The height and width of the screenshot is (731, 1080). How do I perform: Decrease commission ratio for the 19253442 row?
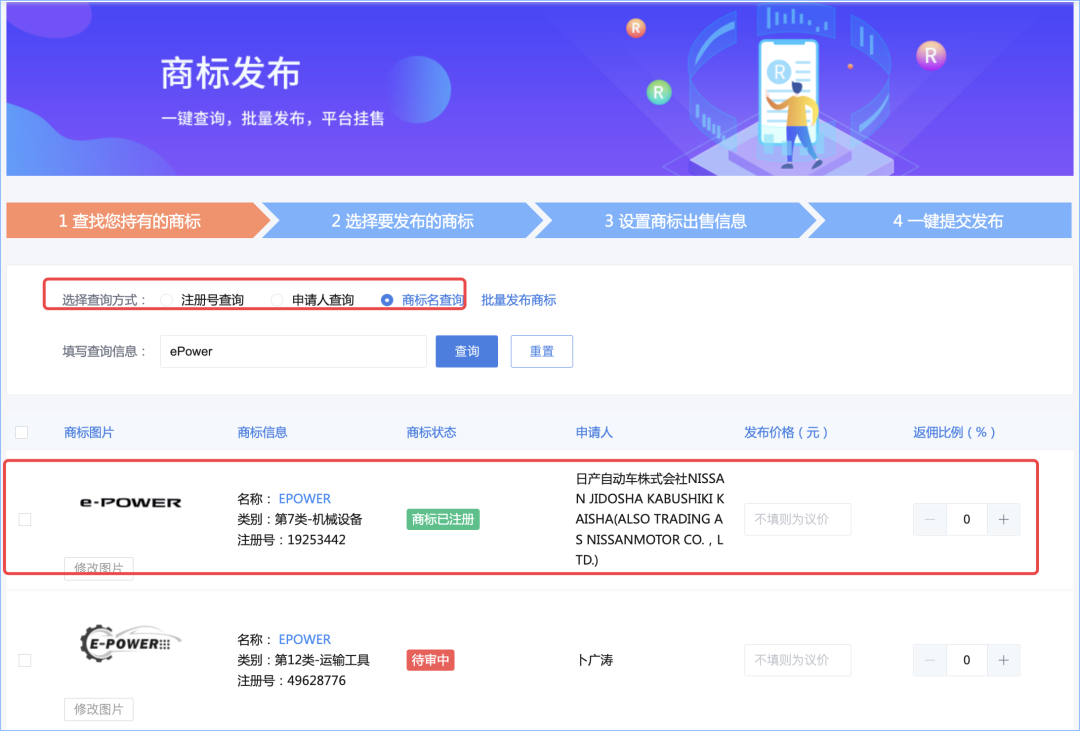[930, 519]
